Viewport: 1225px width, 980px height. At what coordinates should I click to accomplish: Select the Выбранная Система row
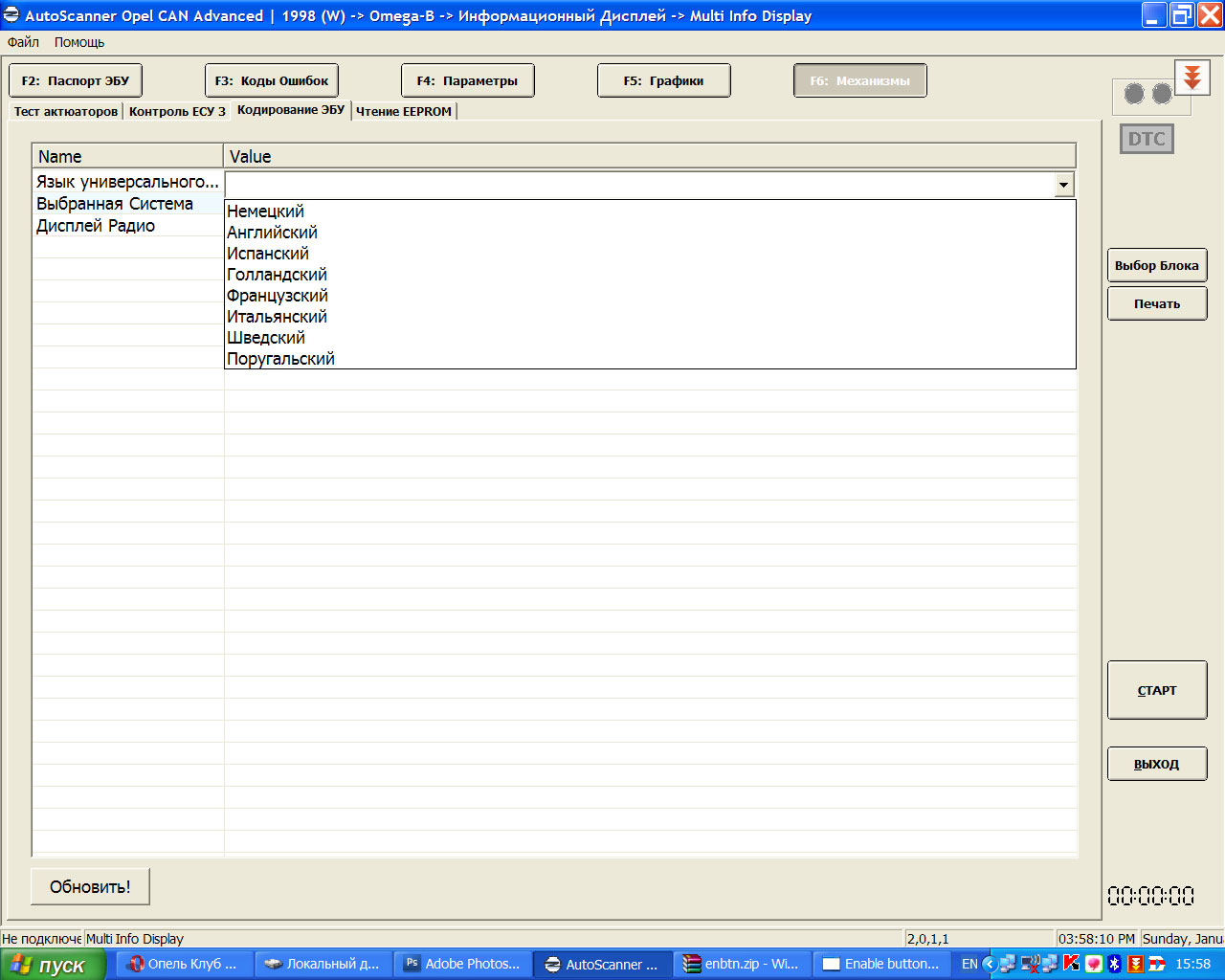128,204
